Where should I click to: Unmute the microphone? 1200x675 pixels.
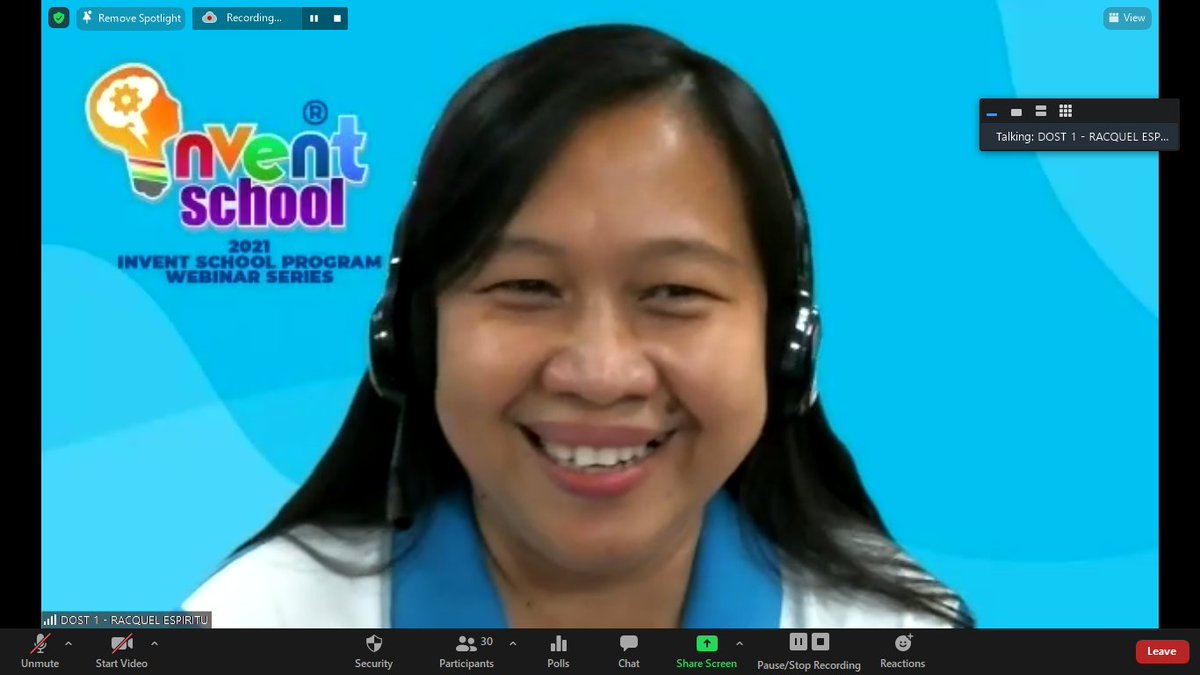(40, 650)
